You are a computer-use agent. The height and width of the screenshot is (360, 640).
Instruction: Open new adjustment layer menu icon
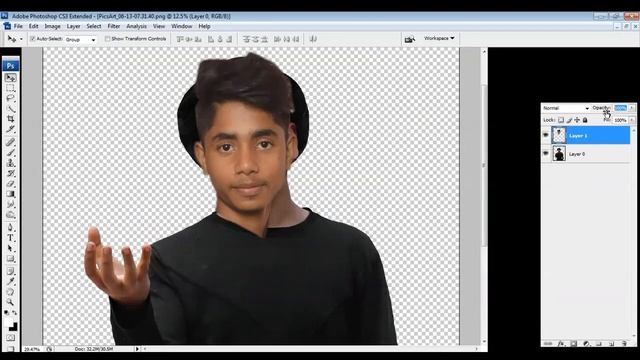[586, 344]
